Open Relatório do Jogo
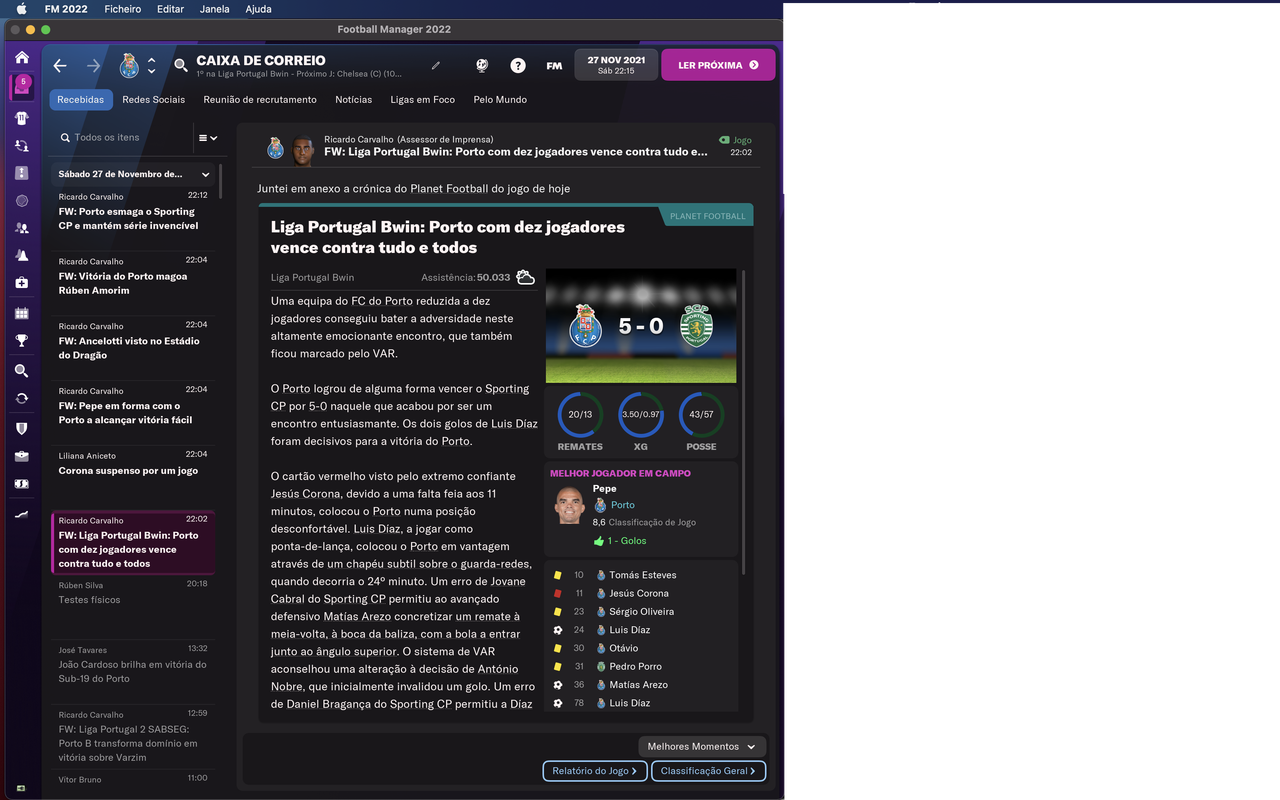This screenshot has width=1280, height=800. [x=595, y=771]
